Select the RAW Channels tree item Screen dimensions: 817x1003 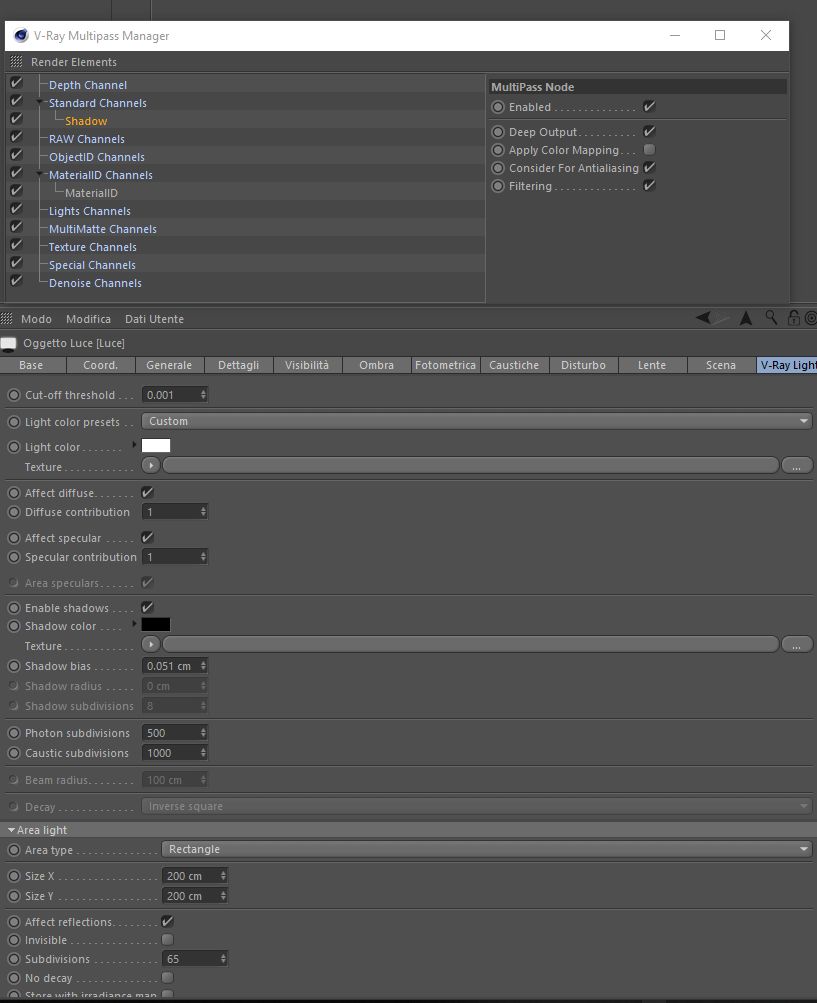(x=87, y=139)
